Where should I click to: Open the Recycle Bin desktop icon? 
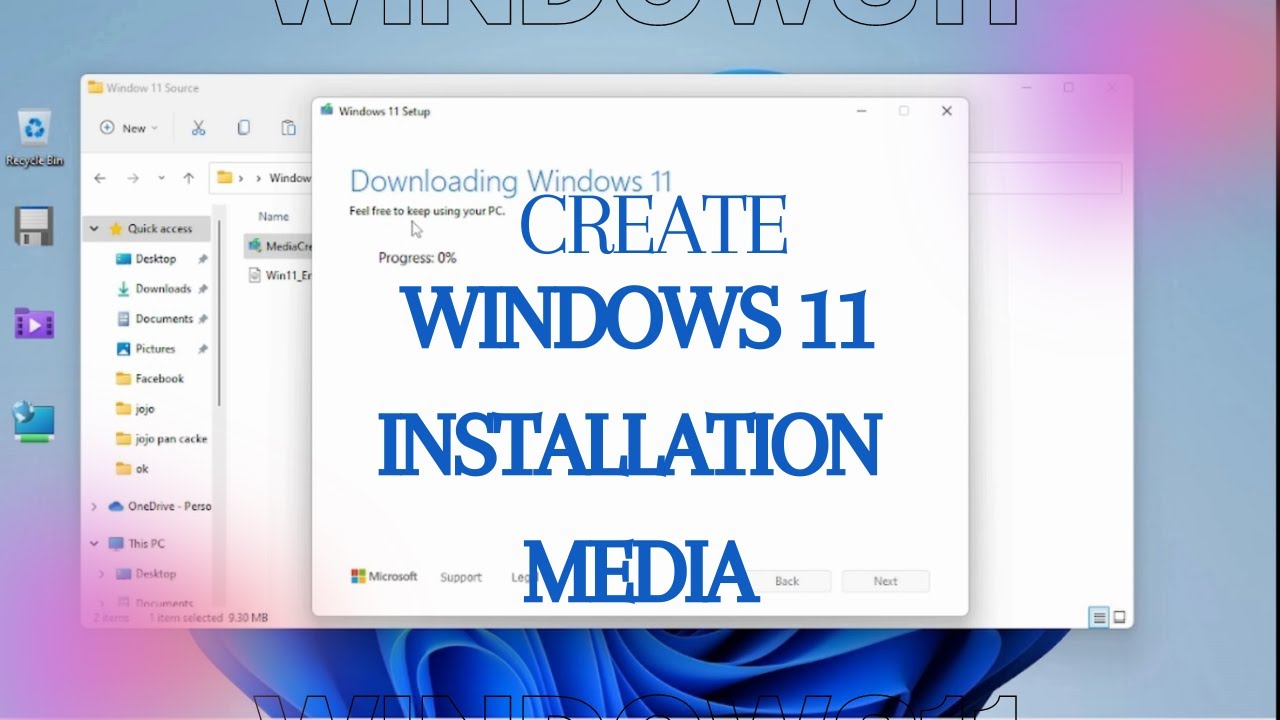pyautogui.click(x=35, y=138)
